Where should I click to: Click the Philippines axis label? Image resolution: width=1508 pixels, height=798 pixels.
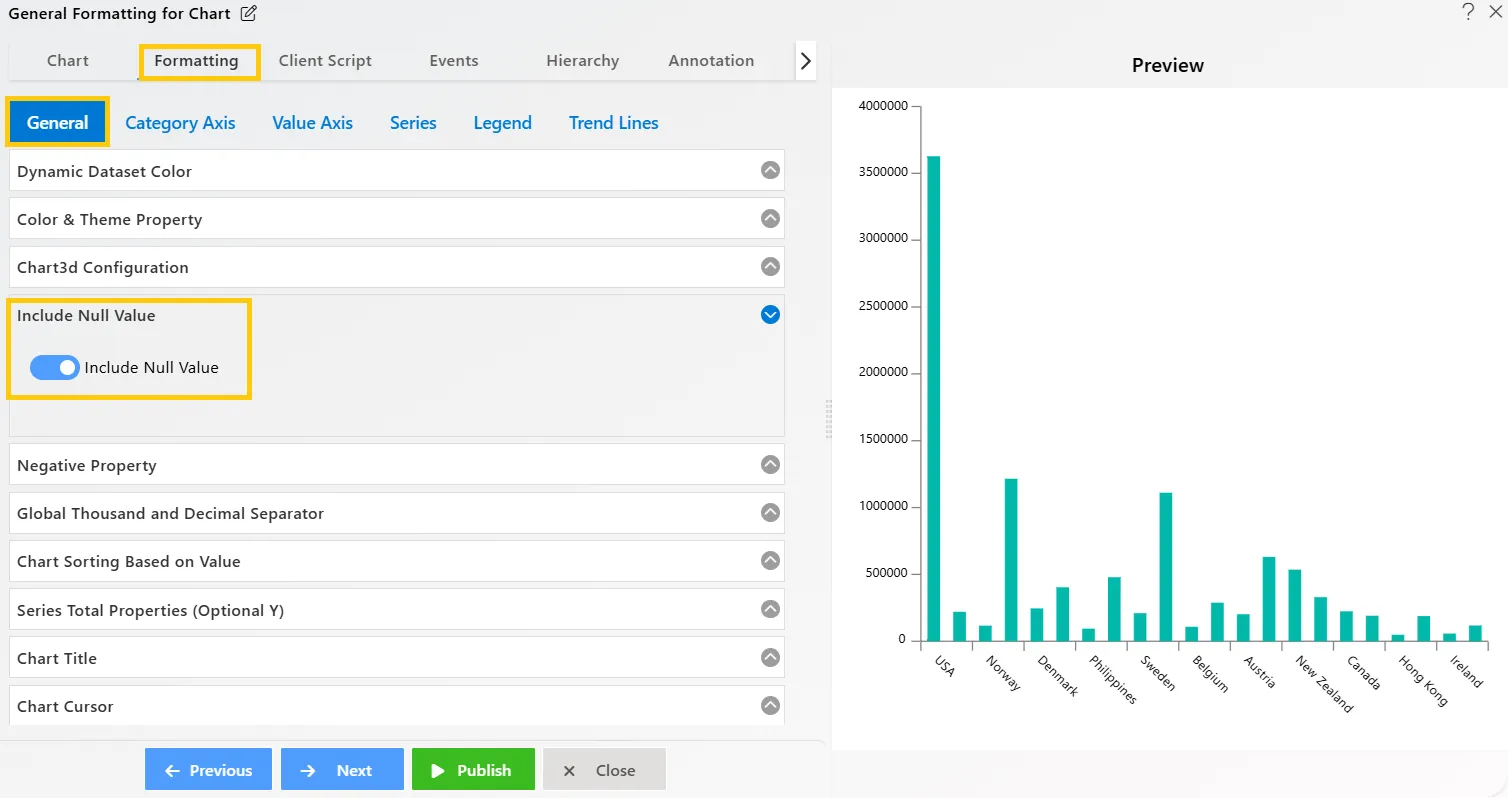click(1113, 680)
